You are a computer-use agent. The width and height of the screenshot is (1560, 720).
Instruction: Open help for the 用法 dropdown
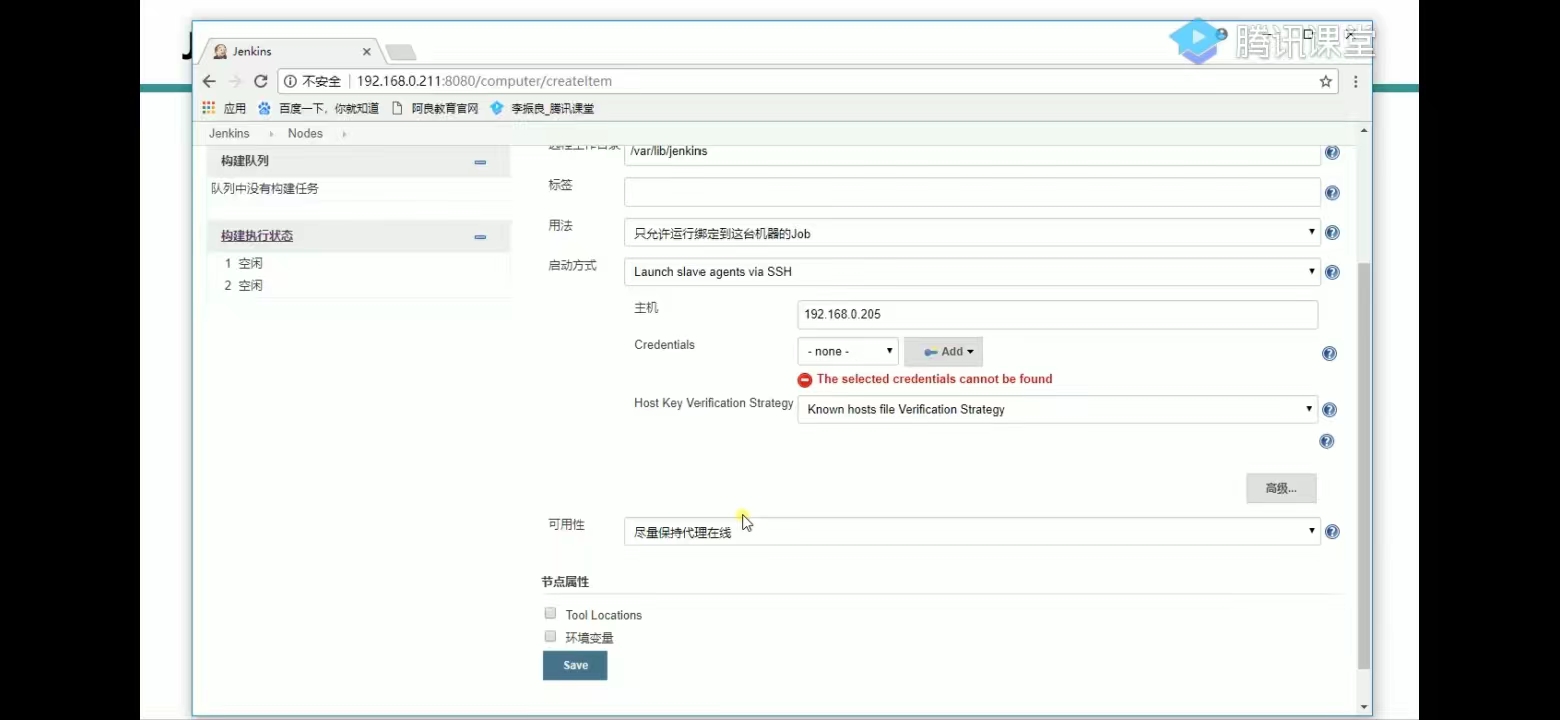point(1332,233)
